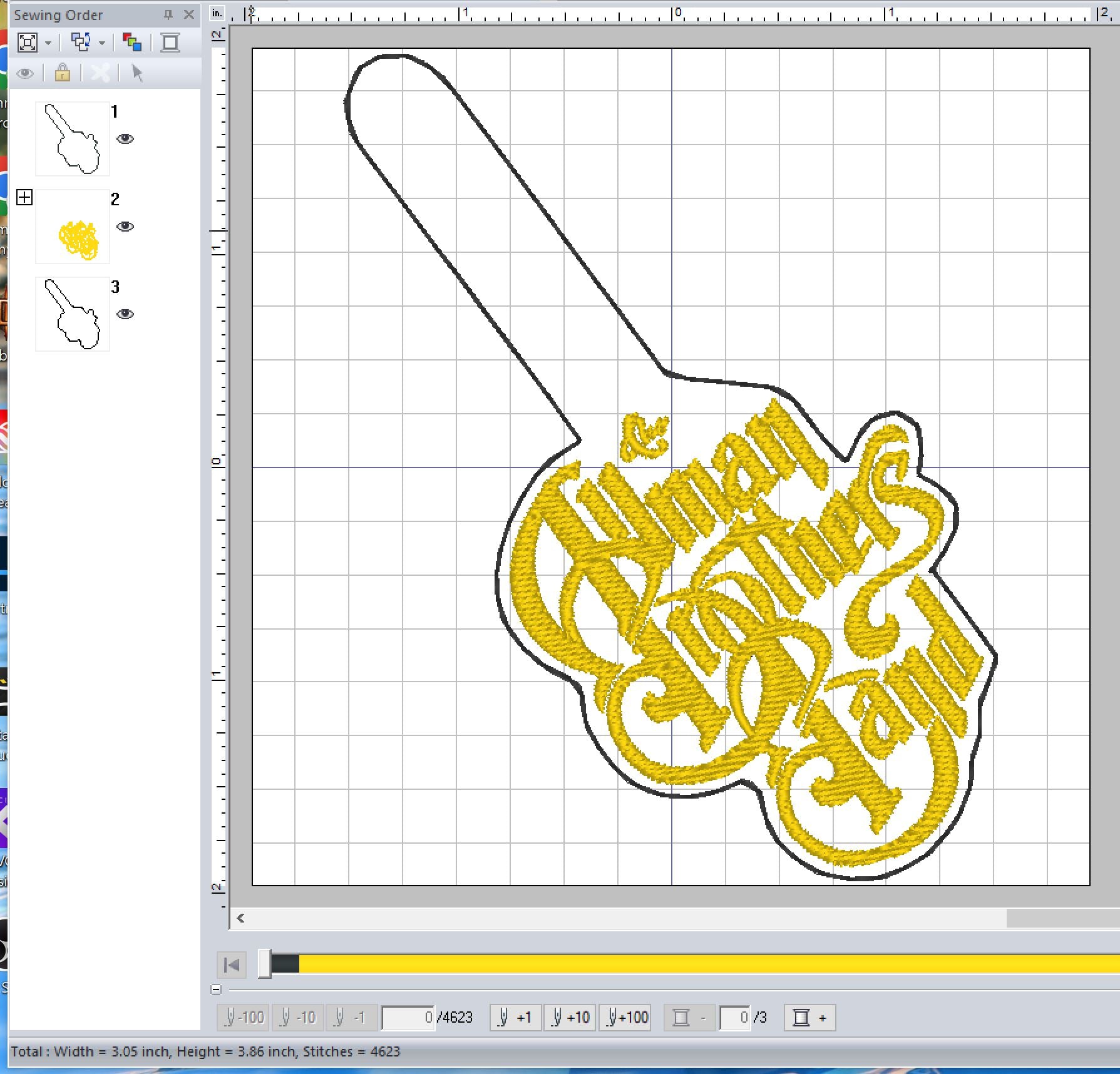Hide the yellow lettering item 2
Screen dimensions: 1120x1074
tap(125, 227)
